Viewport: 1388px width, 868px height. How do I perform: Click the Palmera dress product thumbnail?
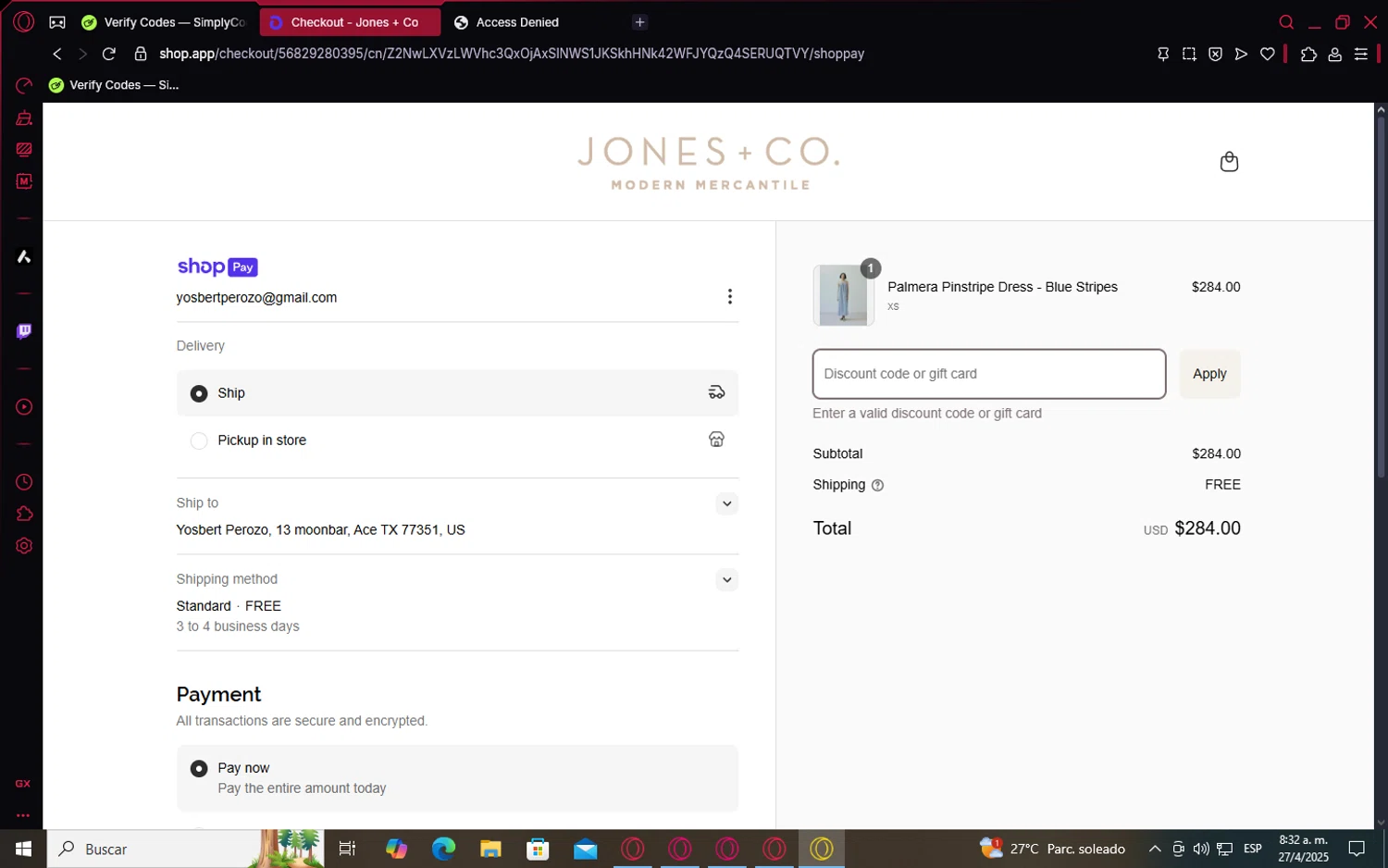pyautogui.click(x=843, y=295)
